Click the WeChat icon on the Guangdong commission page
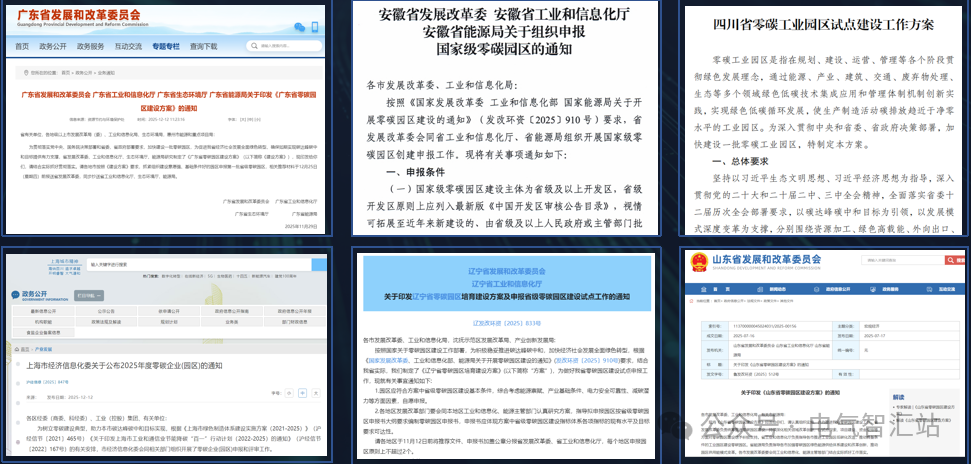Screen dimensions: 971x464 pyautogui.click(x=299, y=27)
